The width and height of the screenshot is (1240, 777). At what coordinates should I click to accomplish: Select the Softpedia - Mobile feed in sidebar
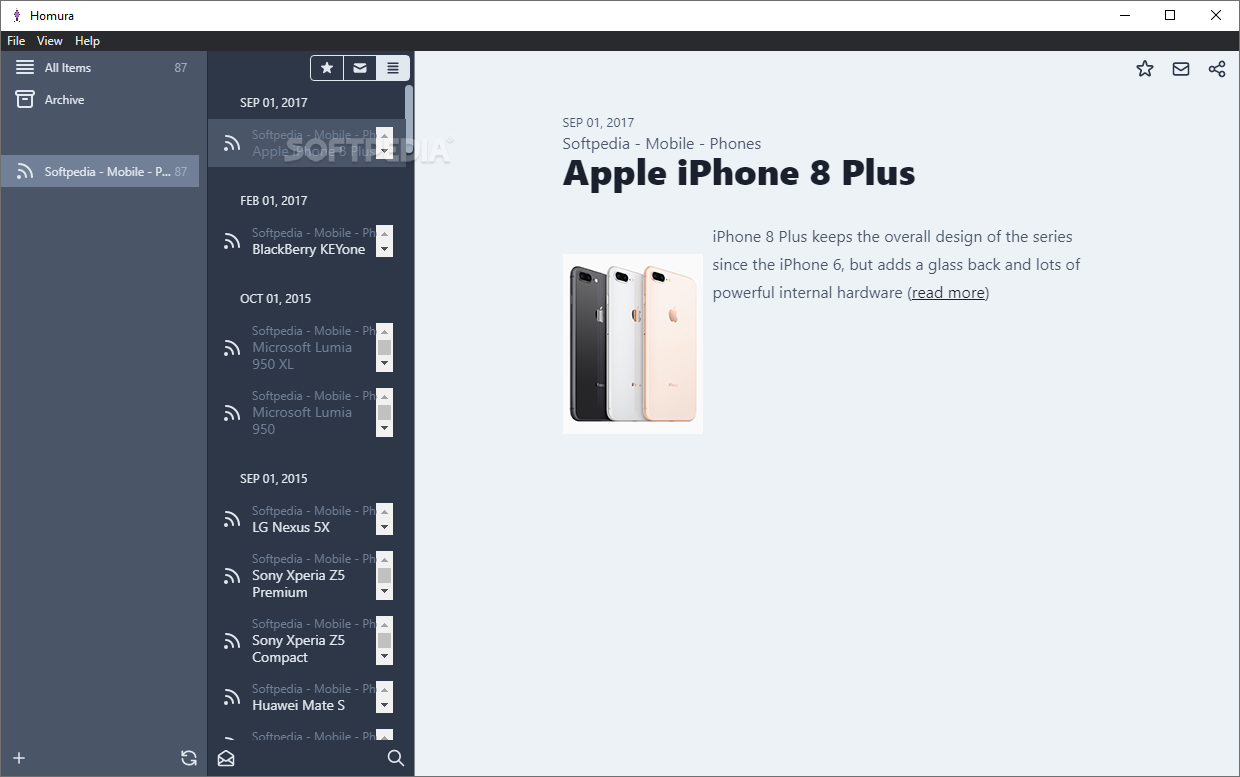pyautogui.click(x=100, y=172)
